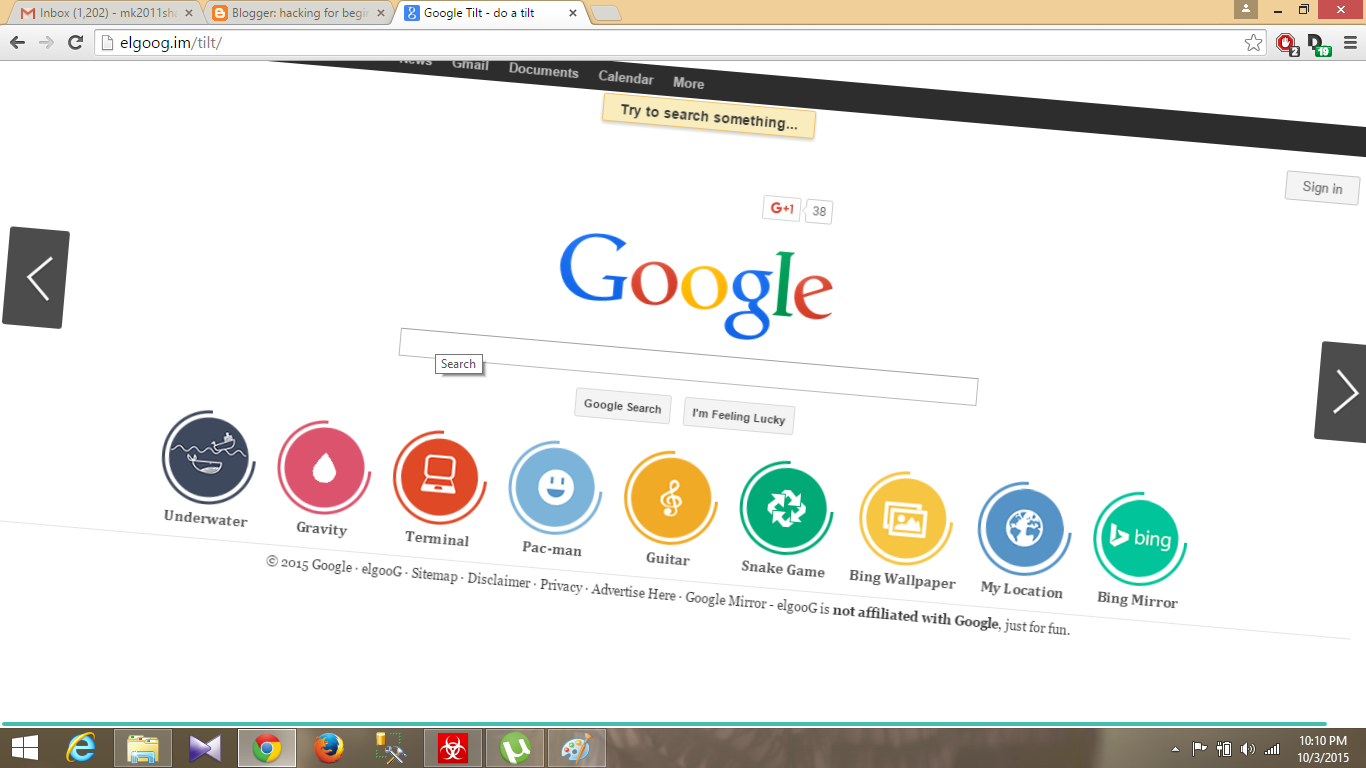The height and width of the screenshot is (768, 1366).
Task: Click the Sign in button
Action: pos(1322,188)
